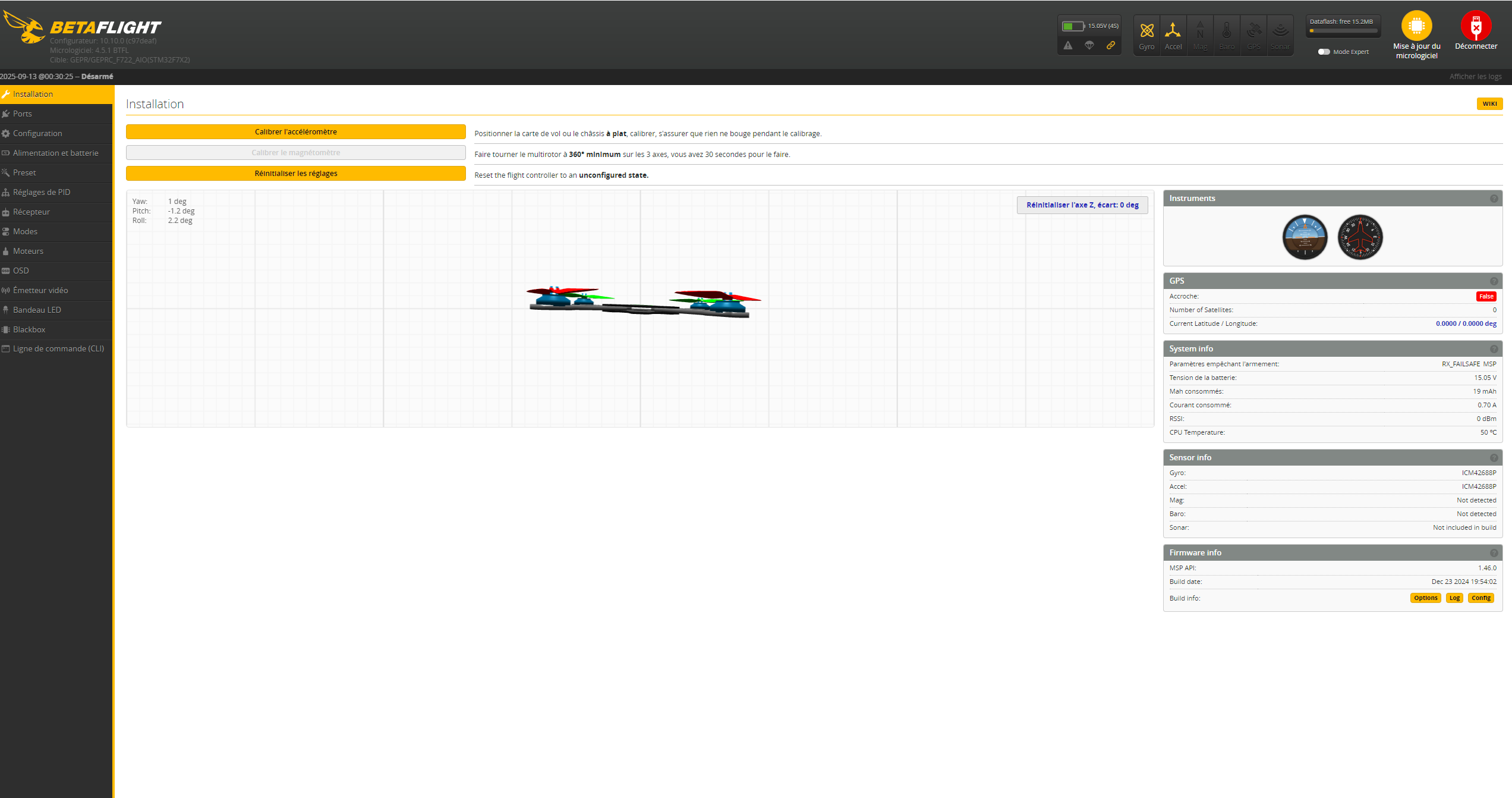Click the Instruments panel help icon
The height and width of the screenshot is (798, 1512).
tap(1494, 199)
